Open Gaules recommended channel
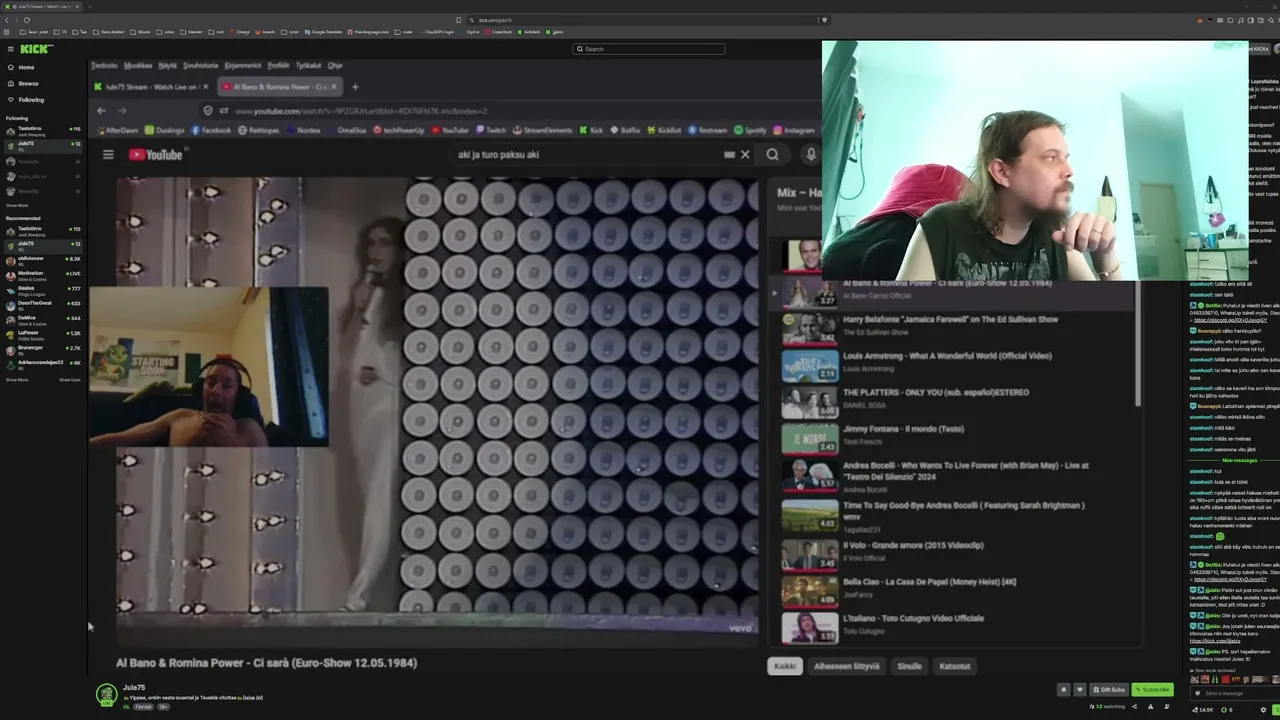This screenshot has height=720, width=1280. pos(43,290)
